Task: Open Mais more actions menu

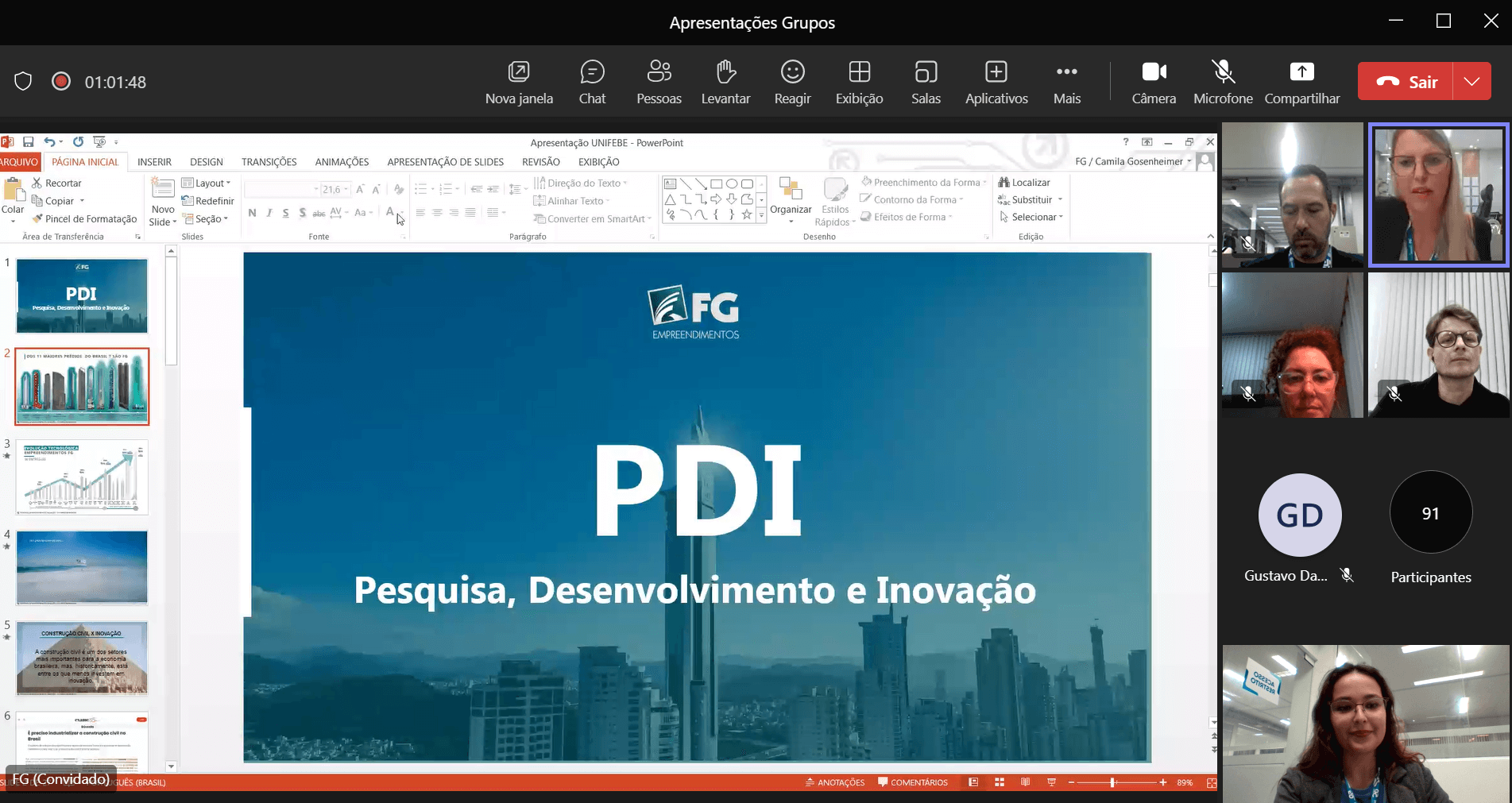Action: 1067,82
